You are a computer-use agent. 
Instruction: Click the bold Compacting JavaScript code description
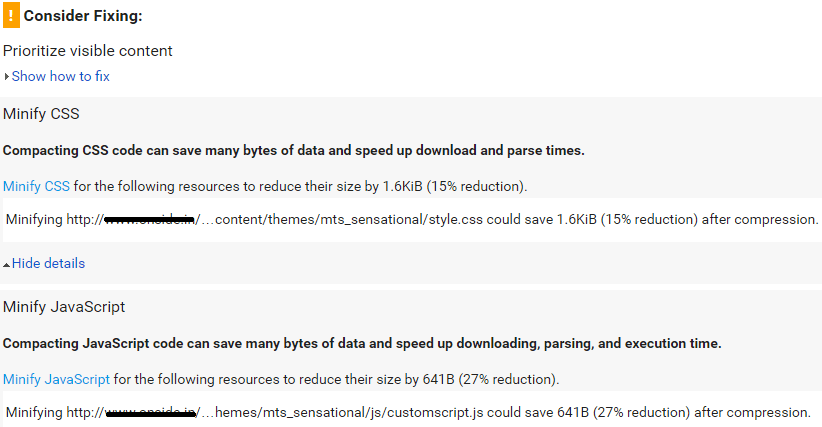coord(362,344)
